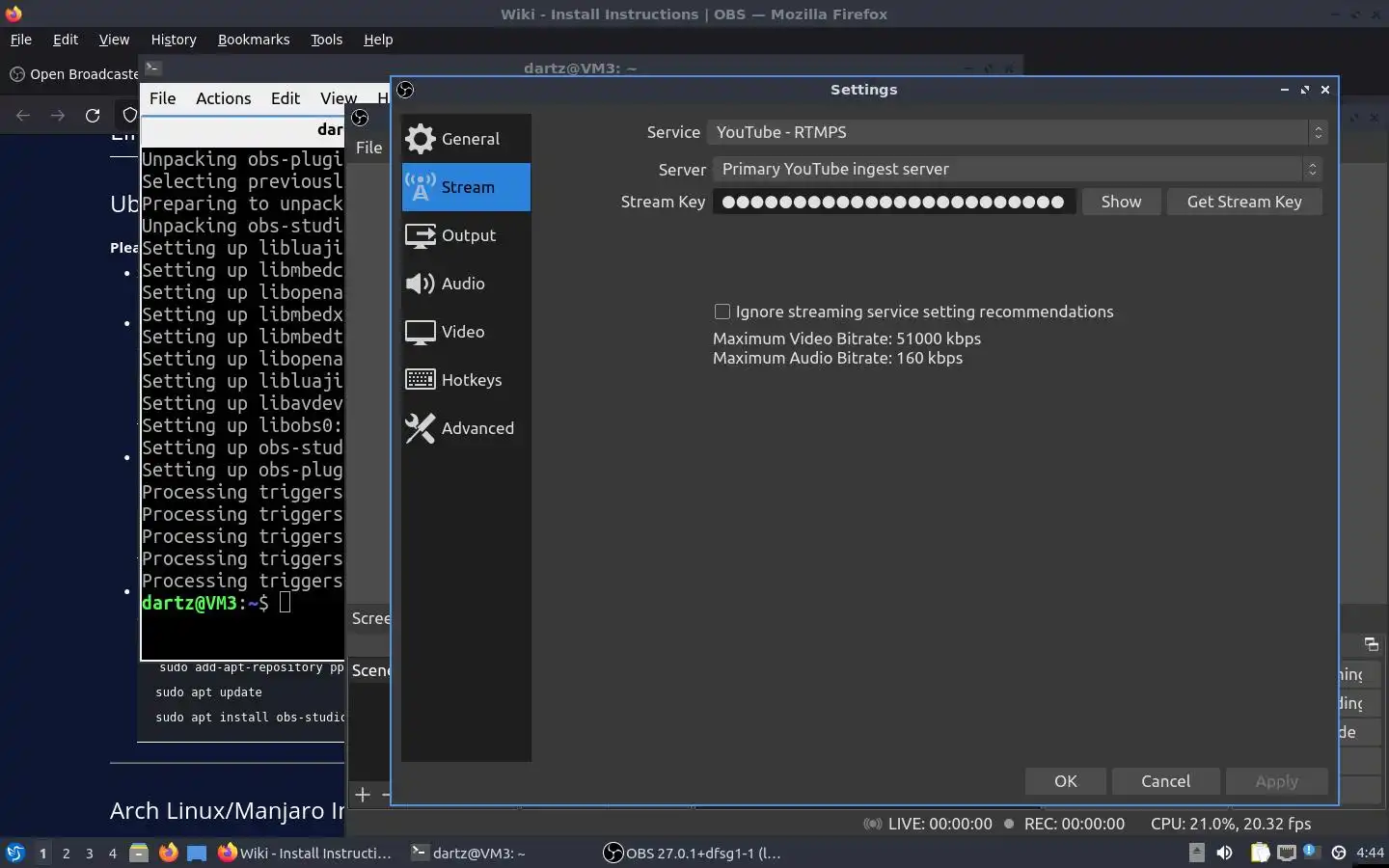This screenshot has height=868, width=1389.
Task: Switch to workspace 4
Action: click(112, 853)
